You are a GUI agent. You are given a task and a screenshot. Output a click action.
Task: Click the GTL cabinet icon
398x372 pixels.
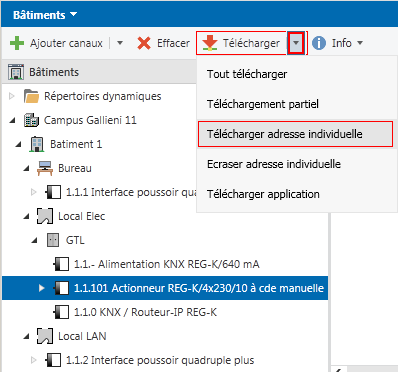53,240
